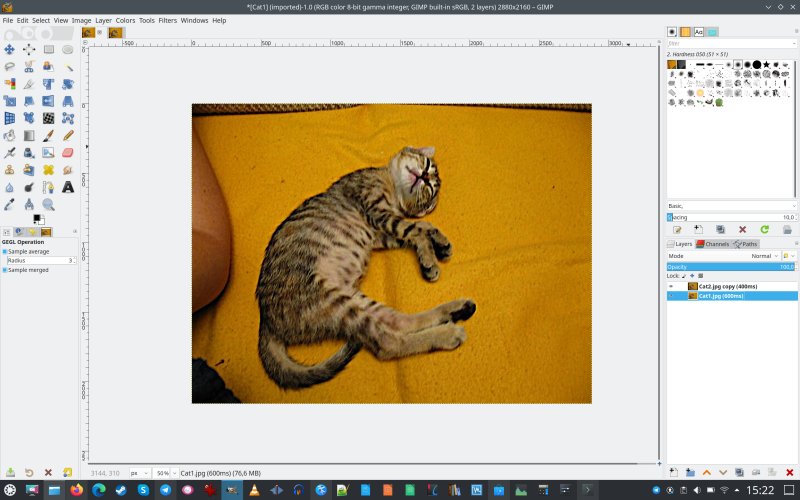Open the Colors menu

[125, 20]
